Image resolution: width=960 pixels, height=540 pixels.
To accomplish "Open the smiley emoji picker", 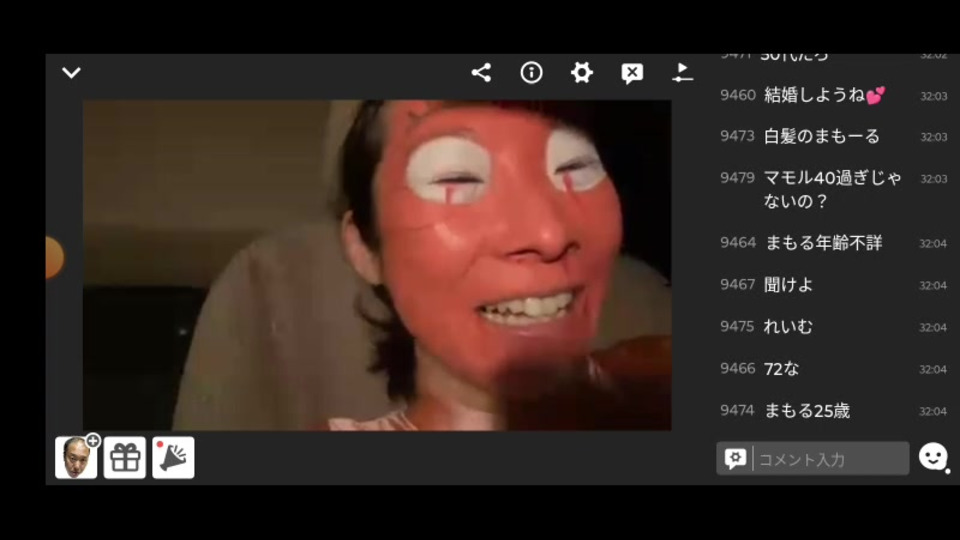I will (934, 457).
